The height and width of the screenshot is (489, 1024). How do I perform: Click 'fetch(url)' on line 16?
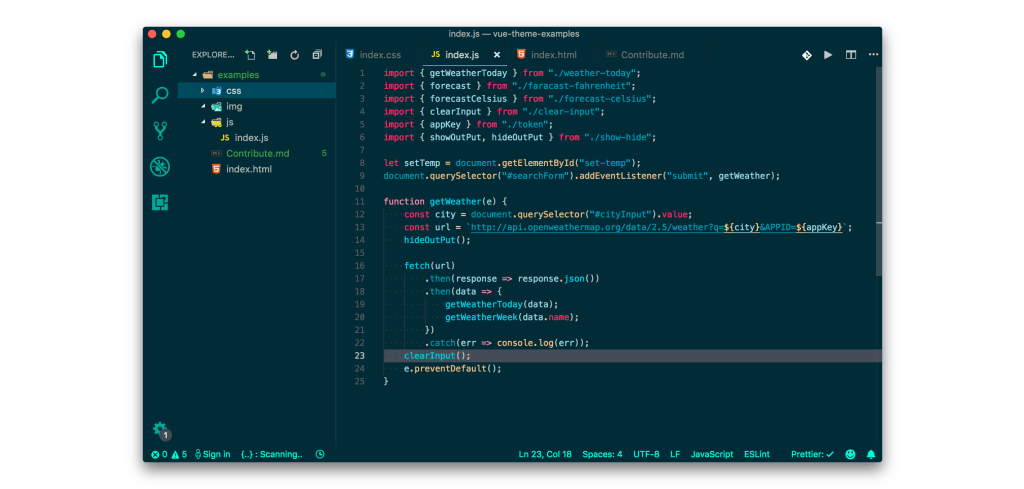point(429,266)
